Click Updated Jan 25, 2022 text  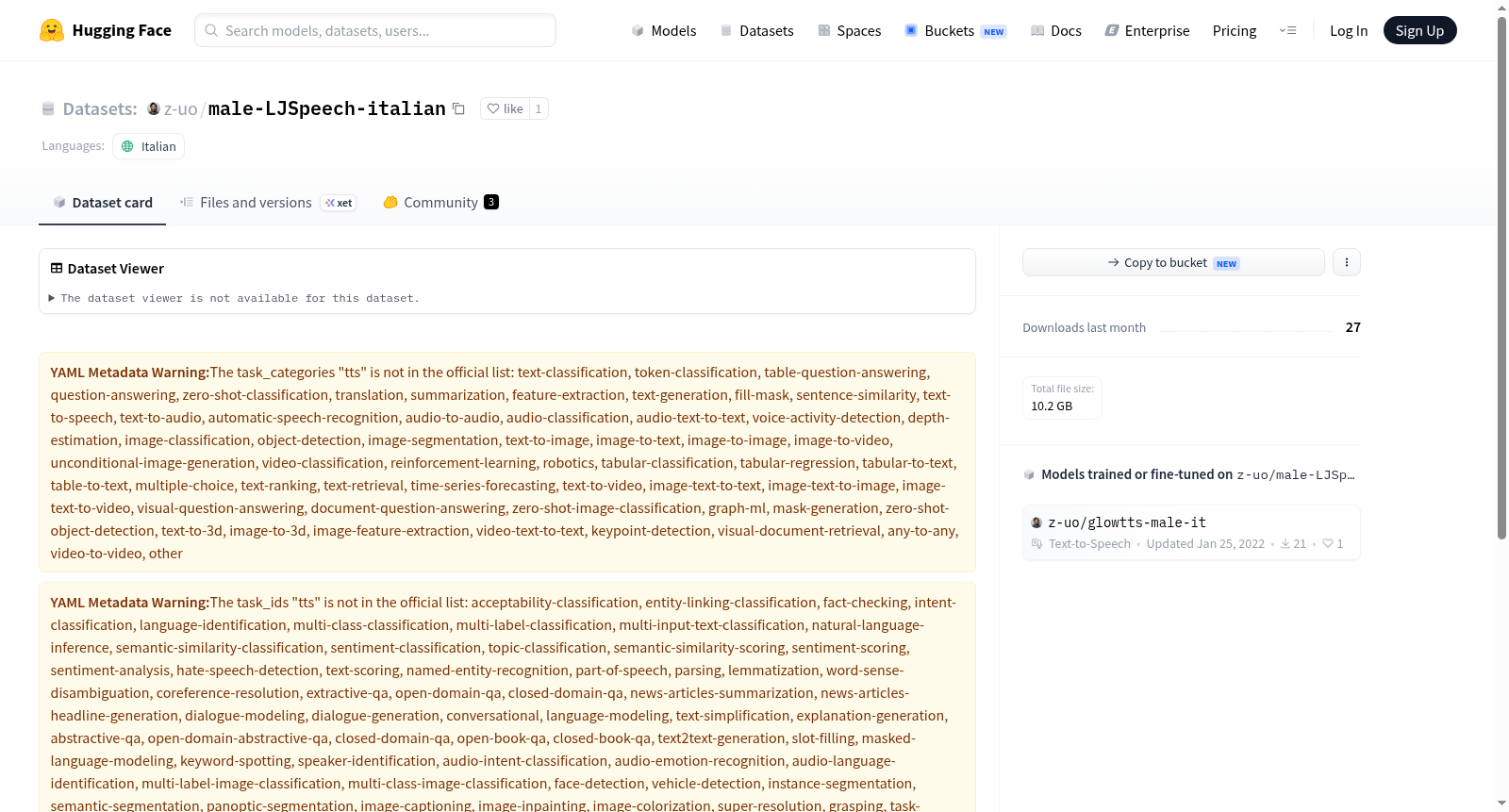click(x=1205, y=544)
